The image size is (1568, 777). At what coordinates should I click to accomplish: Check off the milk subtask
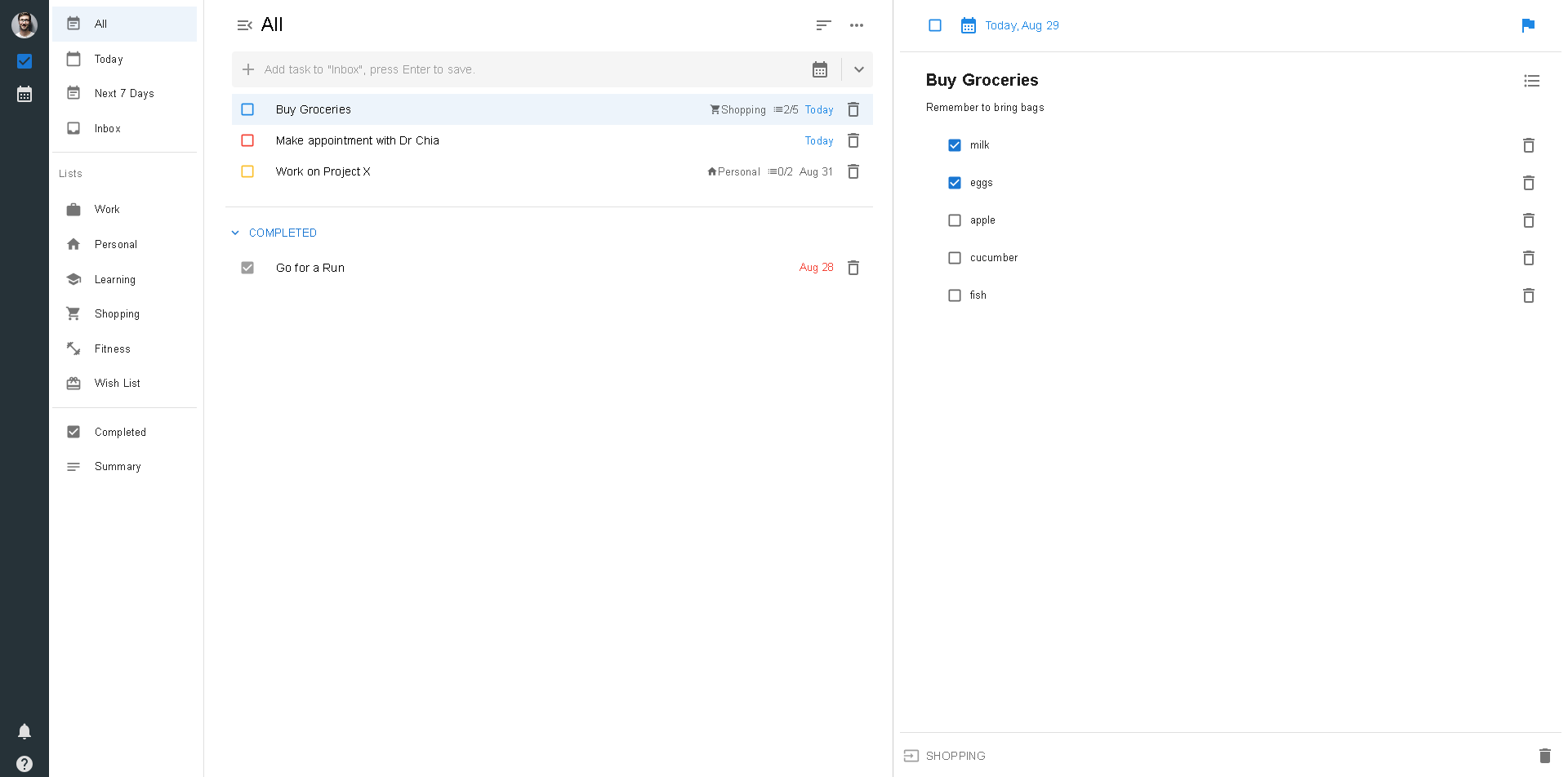(x=954, y=144)
